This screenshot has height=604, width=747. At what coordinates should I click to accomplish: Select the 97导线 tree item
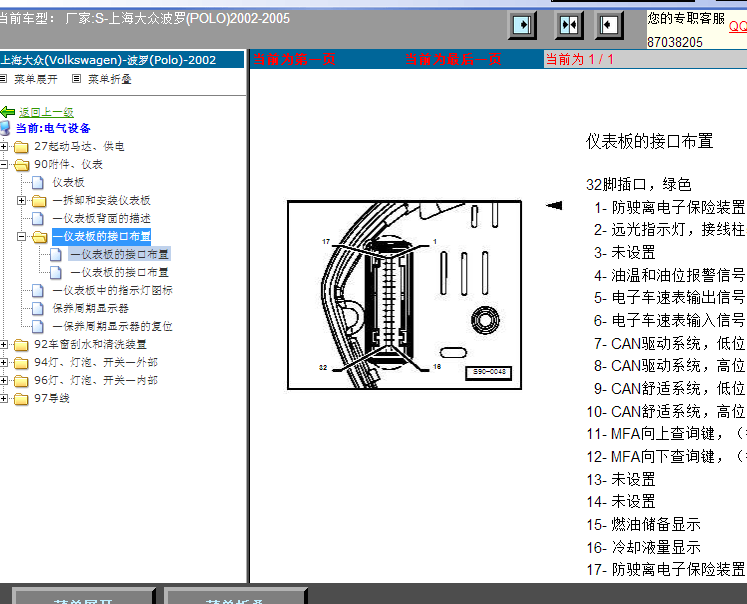[x=52, y=398]
